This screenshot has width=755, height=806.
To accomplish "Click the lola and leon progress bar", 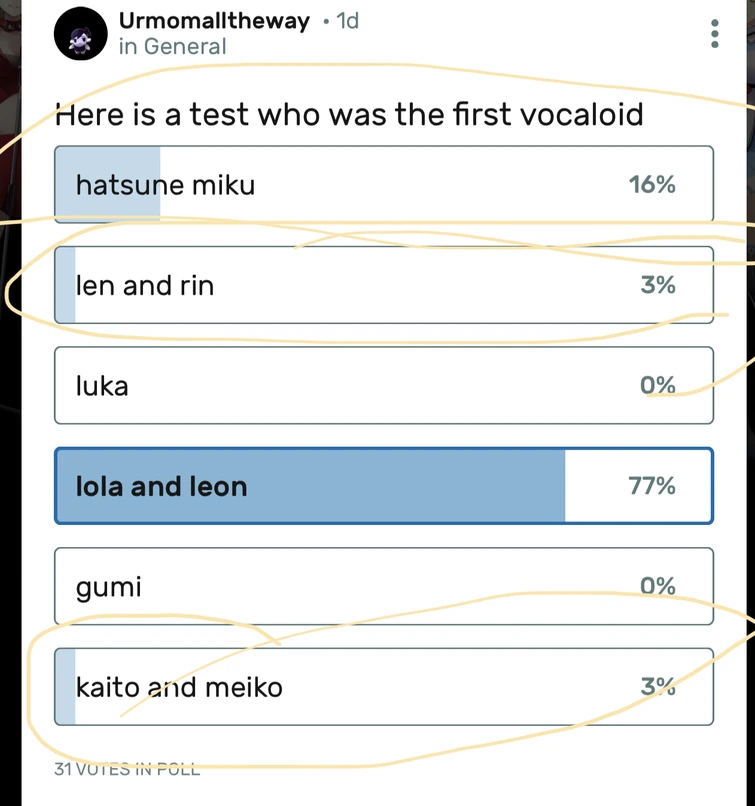I will (x=310, y=485).
